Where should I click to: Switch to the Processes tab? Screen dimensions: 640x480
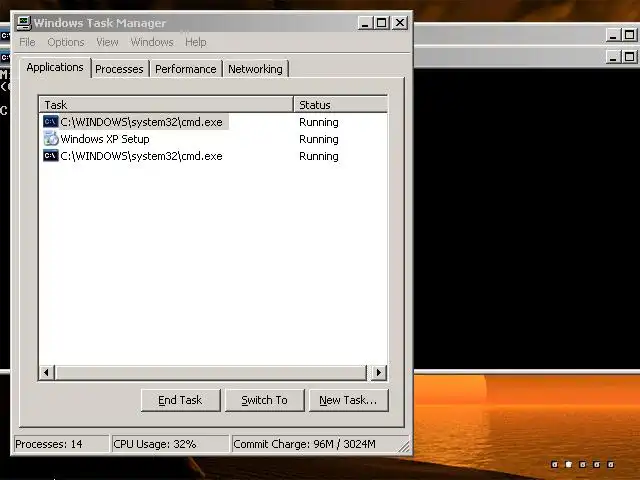point(119,69)
